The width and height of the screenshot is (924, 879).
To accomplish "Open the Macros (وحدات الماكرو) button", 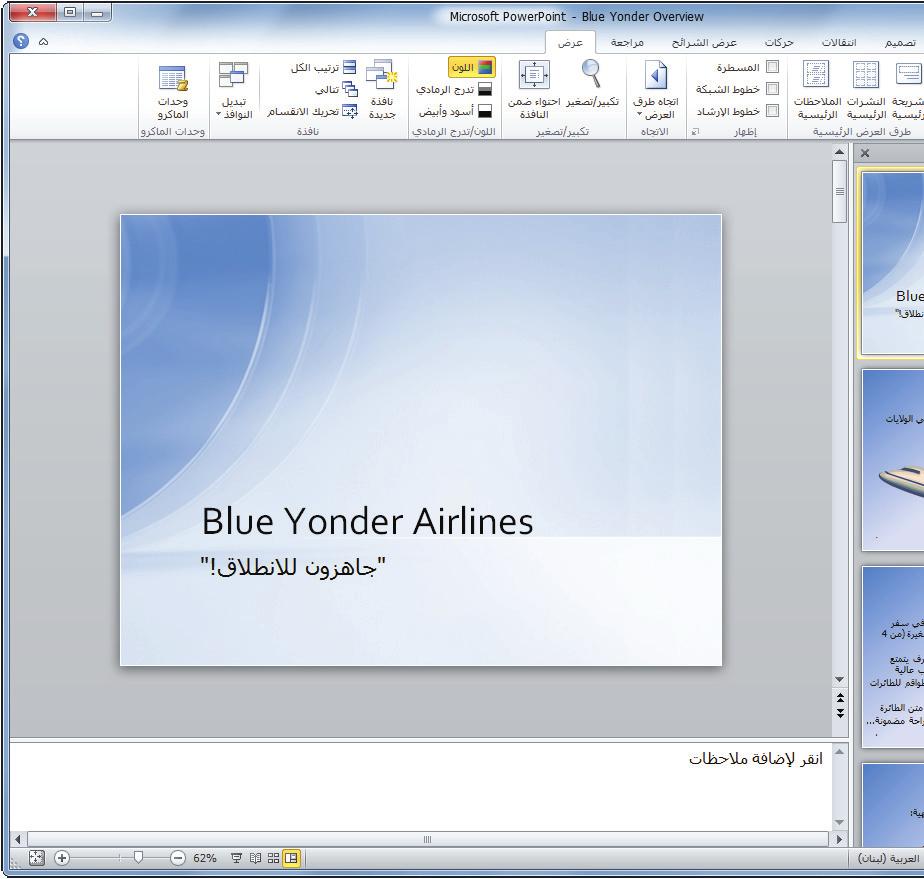I will tap(173, 91).
